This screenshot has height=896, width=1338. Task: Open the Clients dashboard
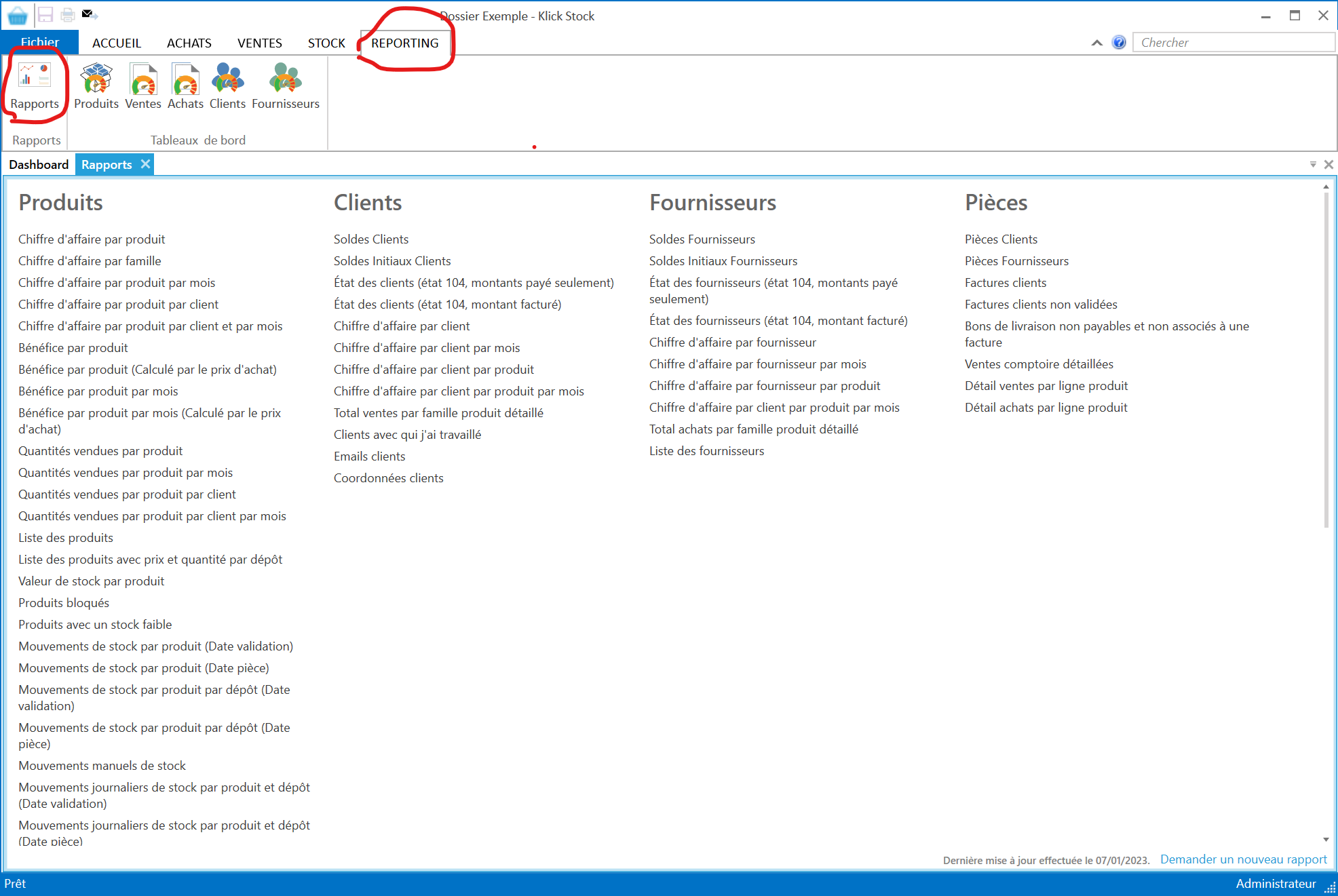coord(227,85)
